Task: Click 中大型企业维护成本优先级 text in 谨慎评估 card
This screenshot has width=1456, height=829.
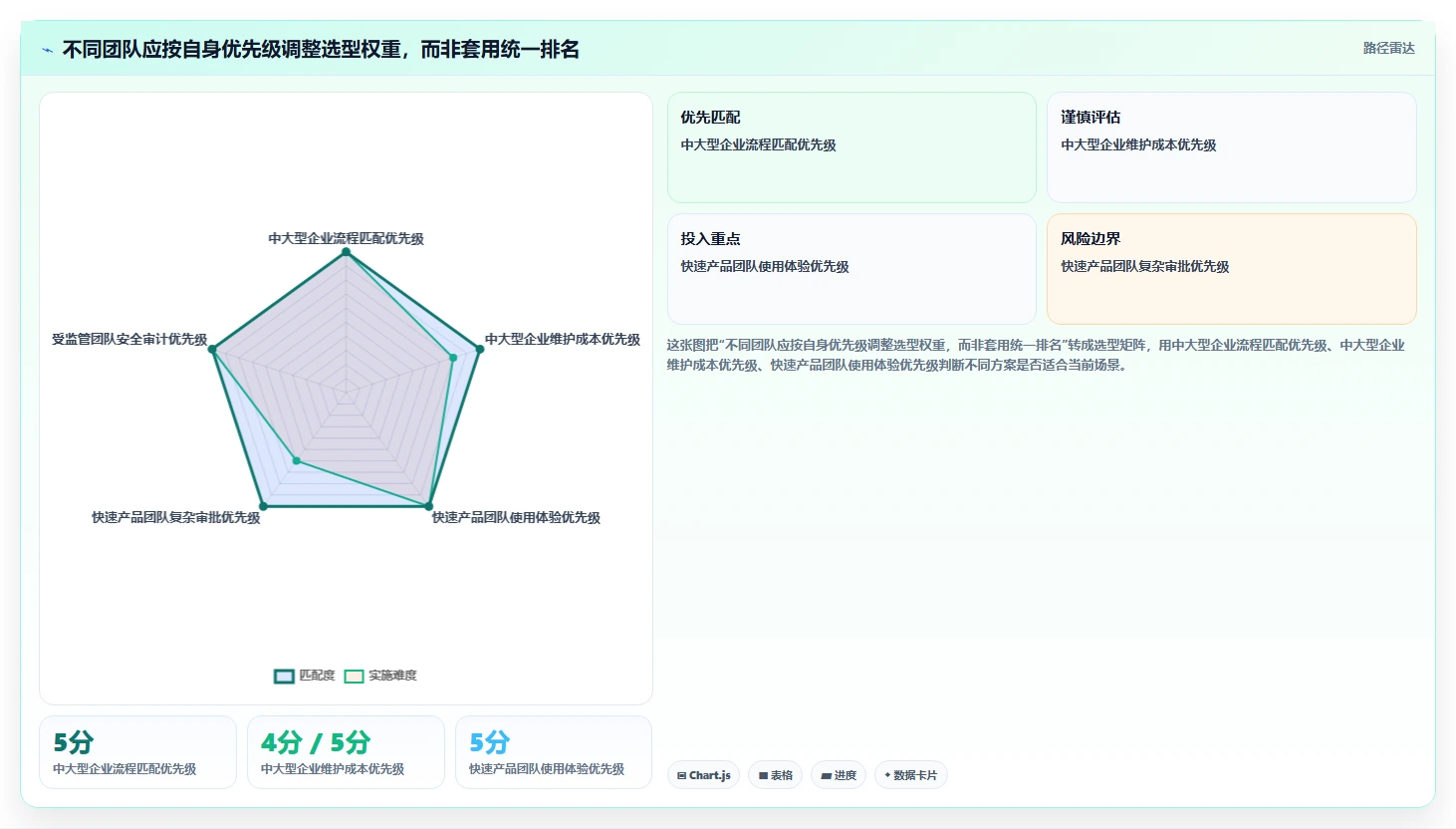Action: point(1138,144)
